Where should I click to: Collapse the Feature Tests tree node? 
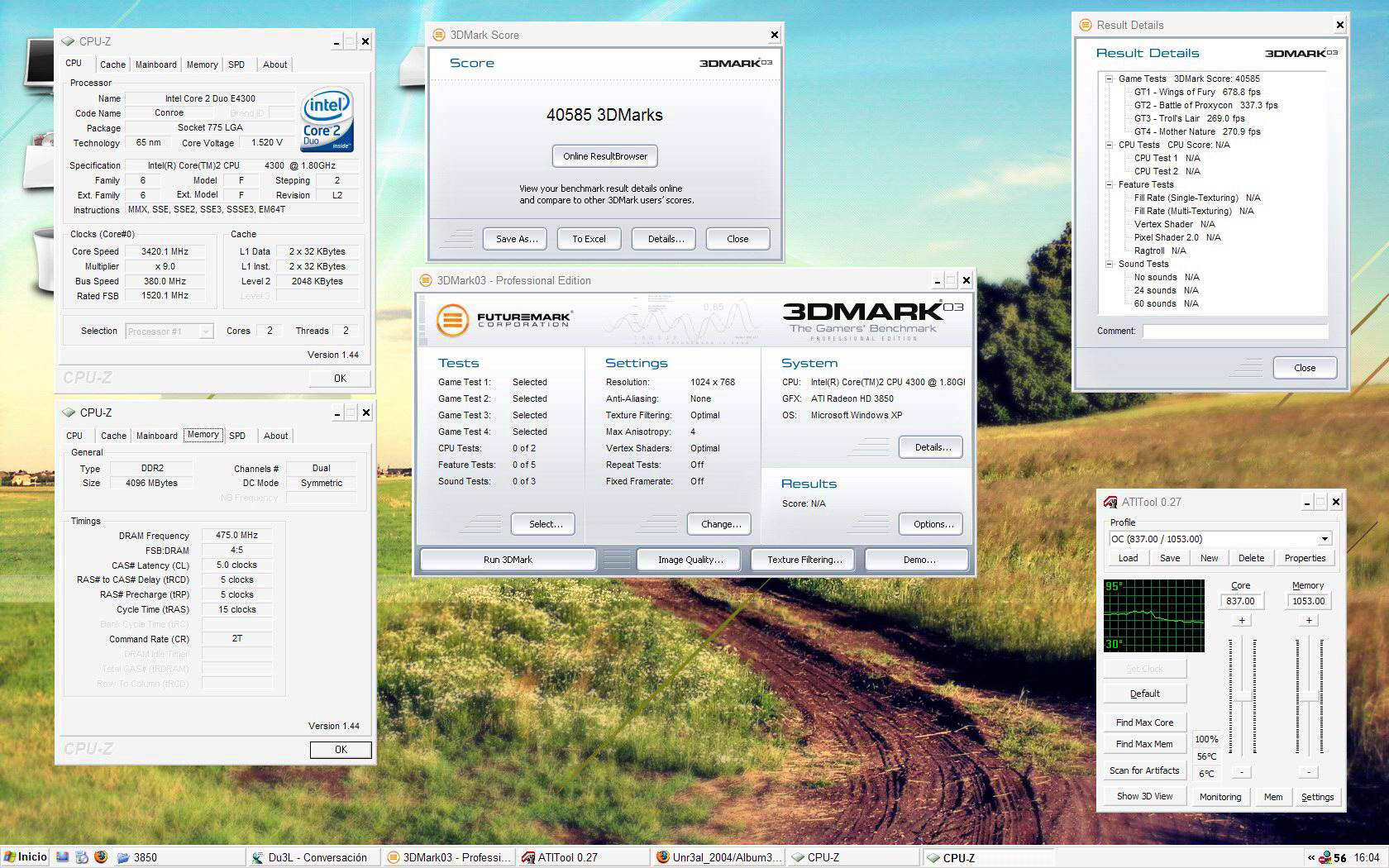pyautogui.click(x=1109, y=184)
